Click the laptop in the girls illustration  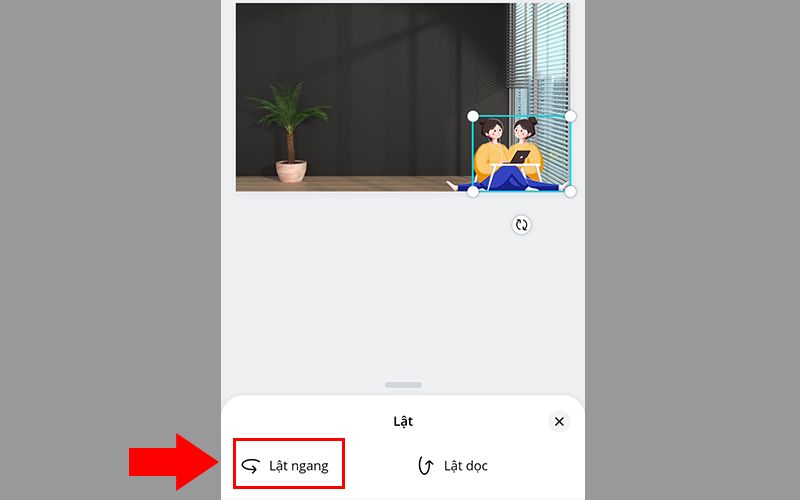point(519,157)
